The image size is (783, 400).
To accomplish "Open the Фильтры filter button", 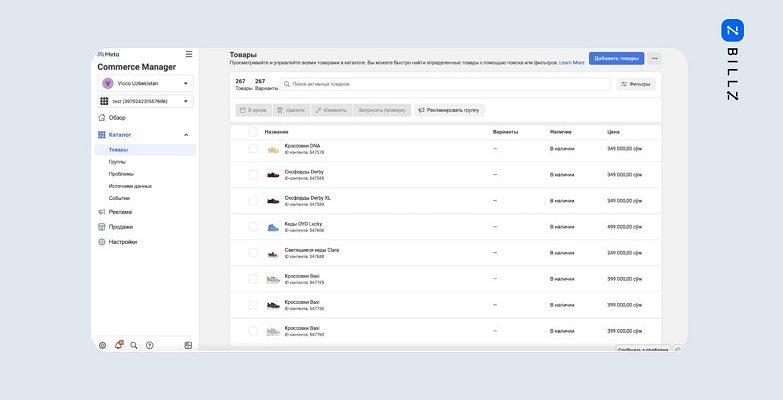I will 636,85.
